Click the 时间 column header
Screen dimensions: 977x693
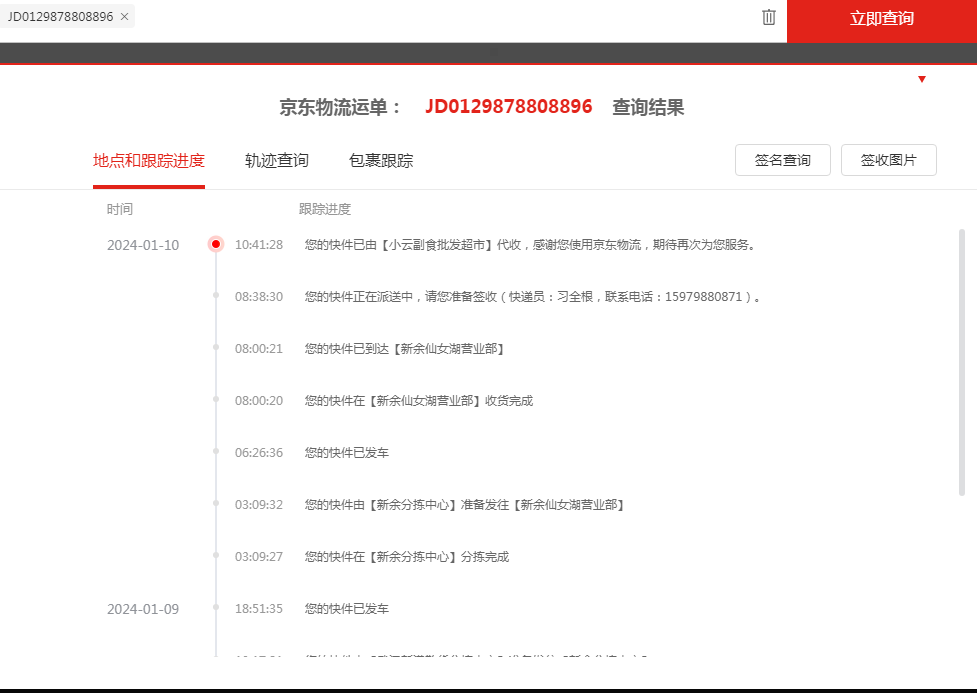(120, 209)
